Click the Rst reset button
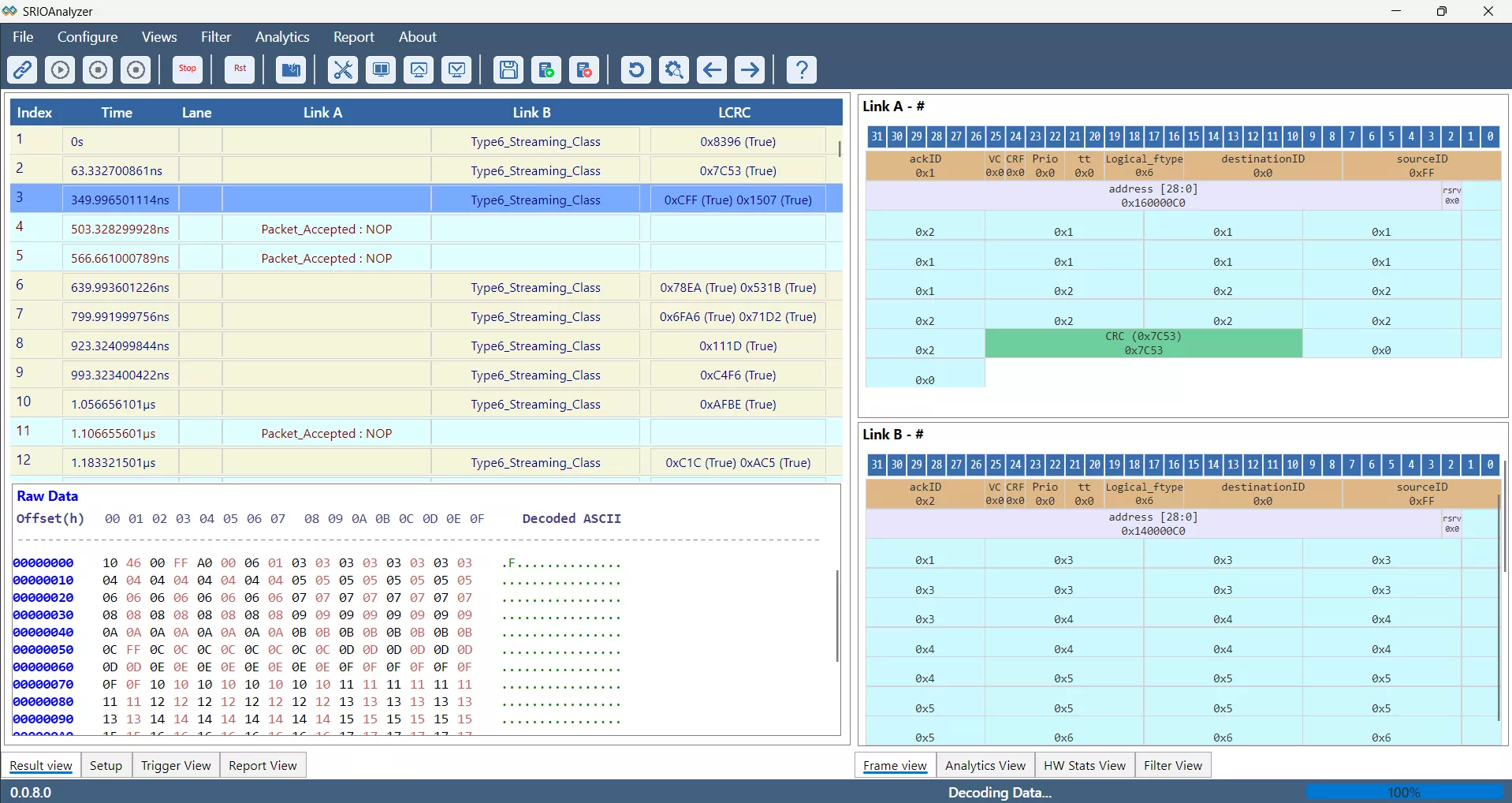1512x803 pixels. point(240,70)
